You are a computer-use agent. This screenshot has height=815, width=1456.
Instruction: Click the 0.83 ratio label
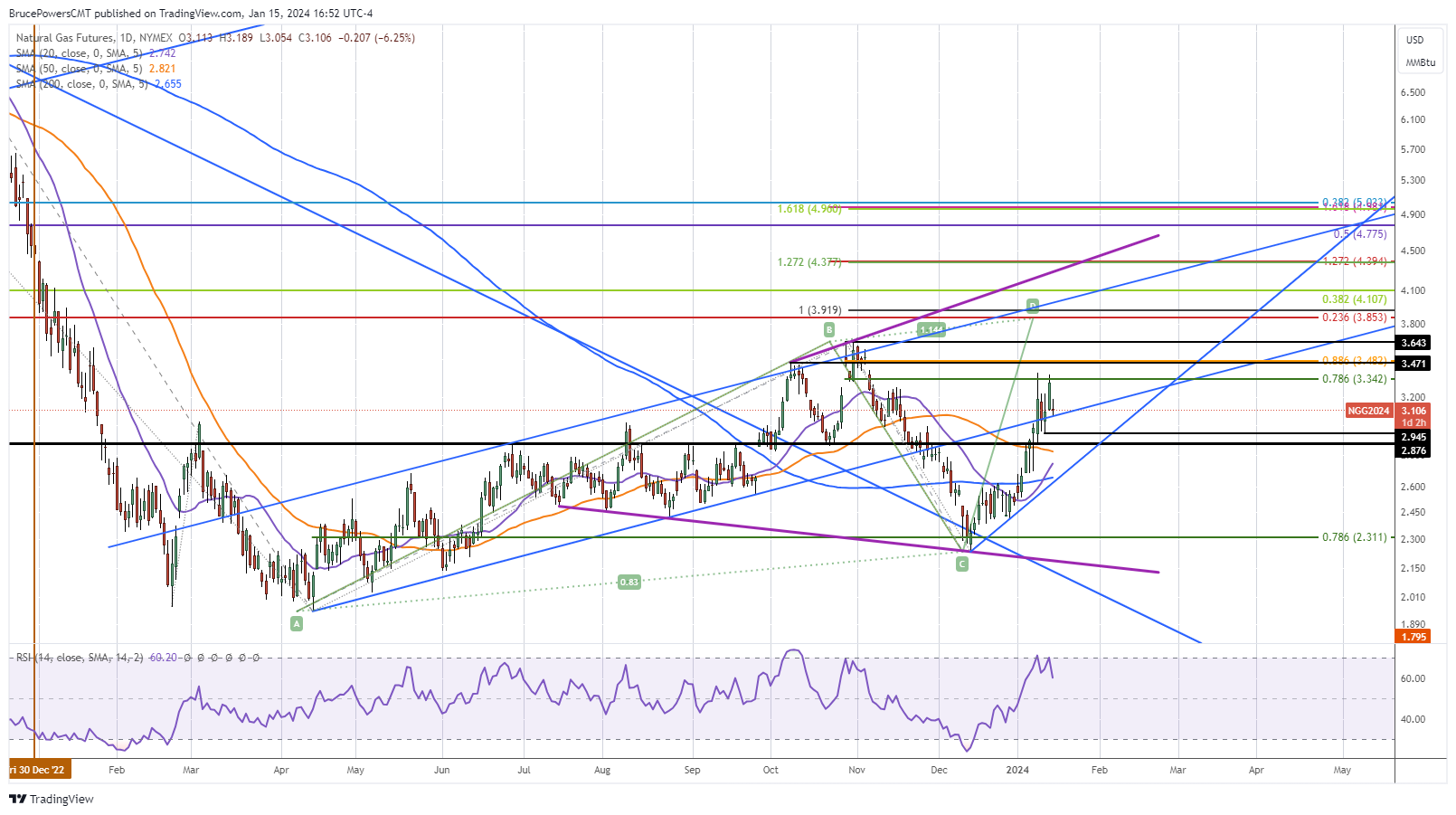point(629,582)
